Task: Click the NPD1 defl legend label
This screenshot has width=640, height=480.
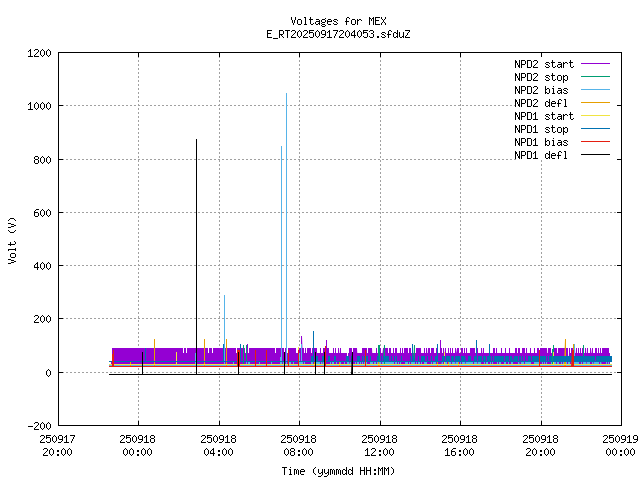Action: click(541, 155)
